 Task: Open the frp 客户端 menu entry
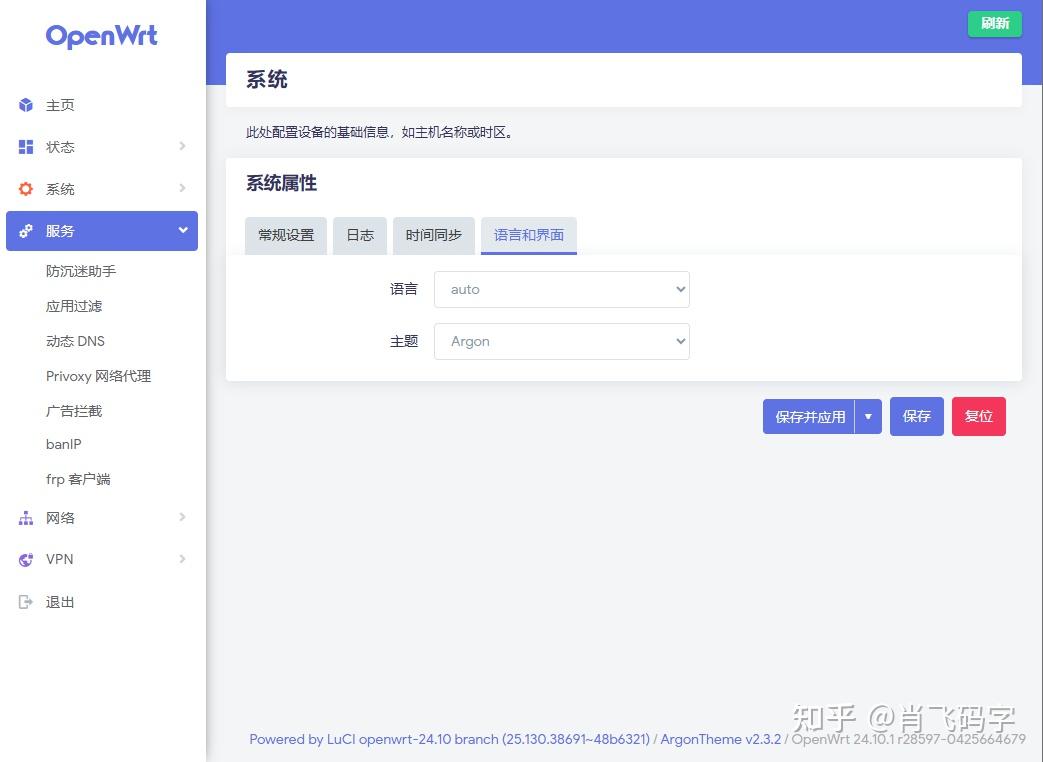click(78, 479)
